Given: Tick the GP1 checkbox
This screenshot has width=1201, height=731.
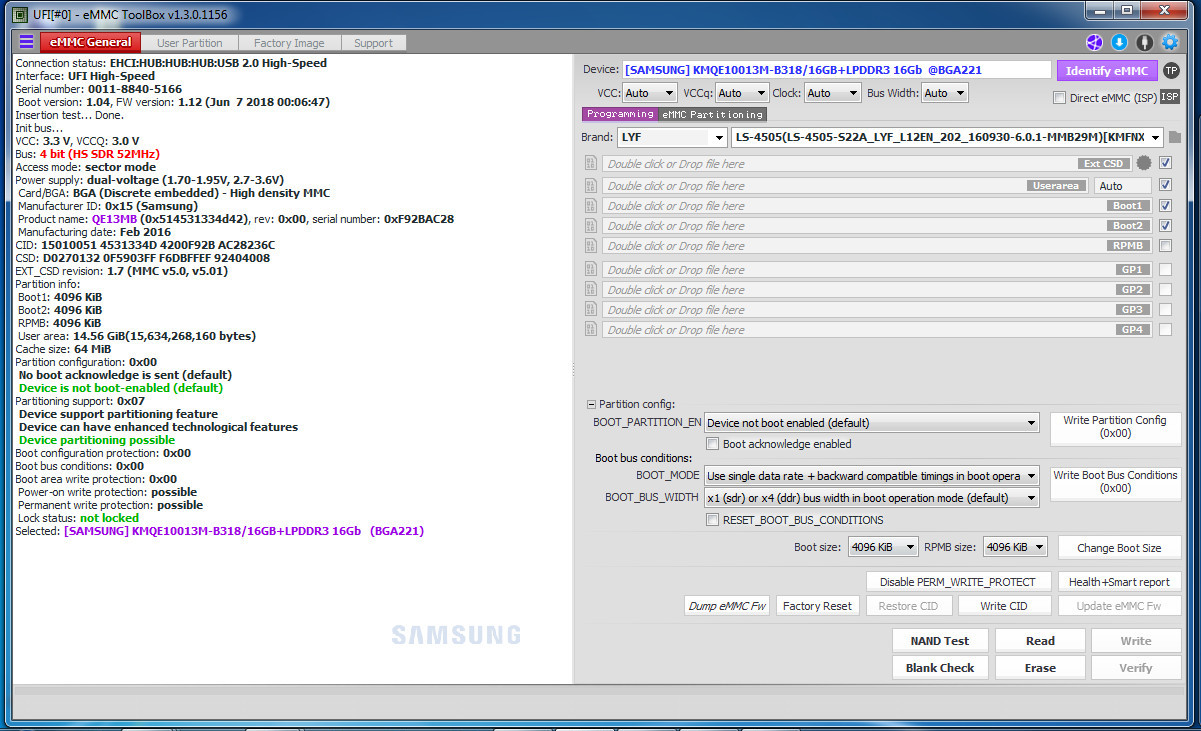Looking at the screenshot, I should tap(1165, 269).
